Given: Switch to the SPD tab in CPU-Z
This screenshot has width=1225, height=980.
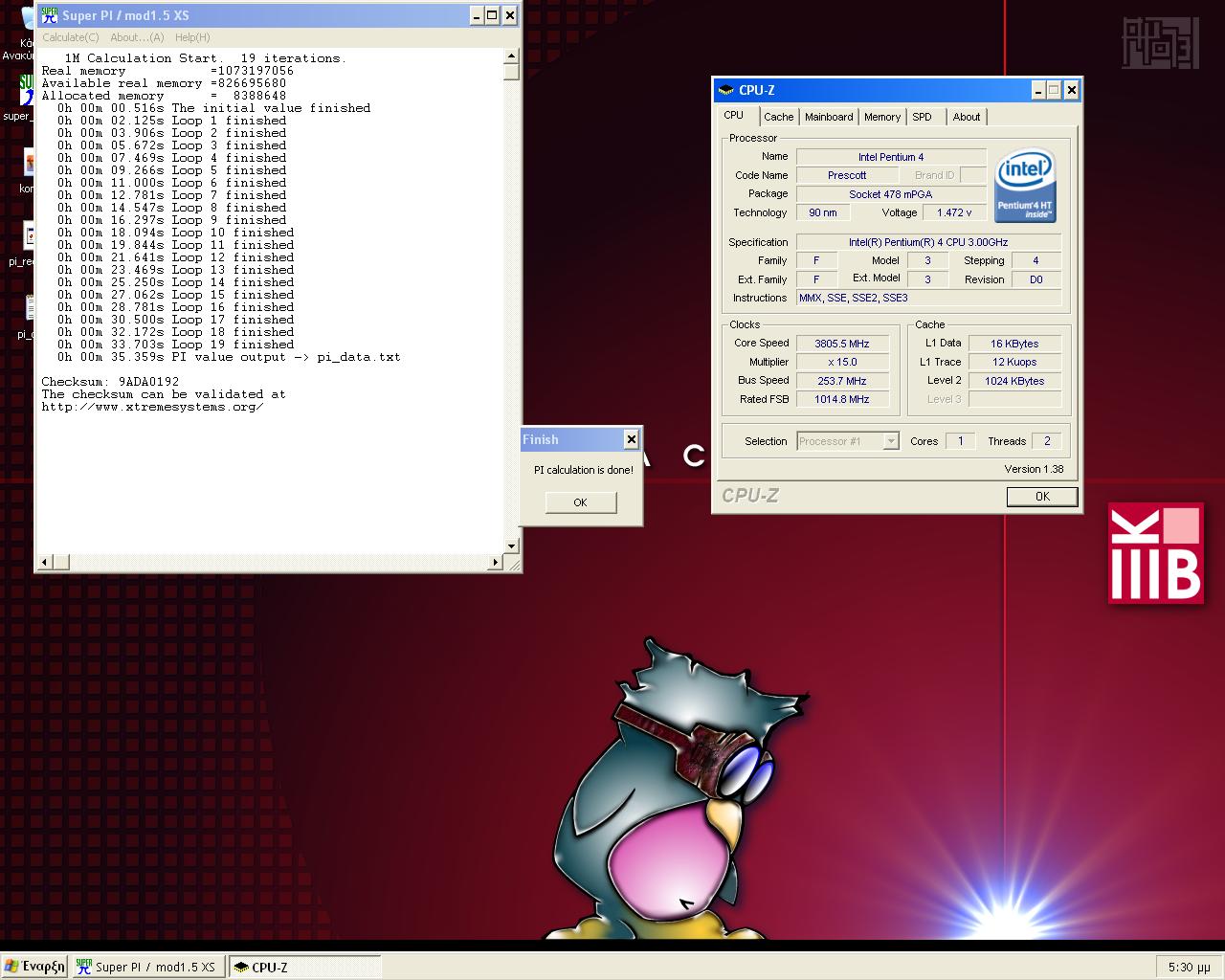Looking at the screenshot, I should click(922, 117).
